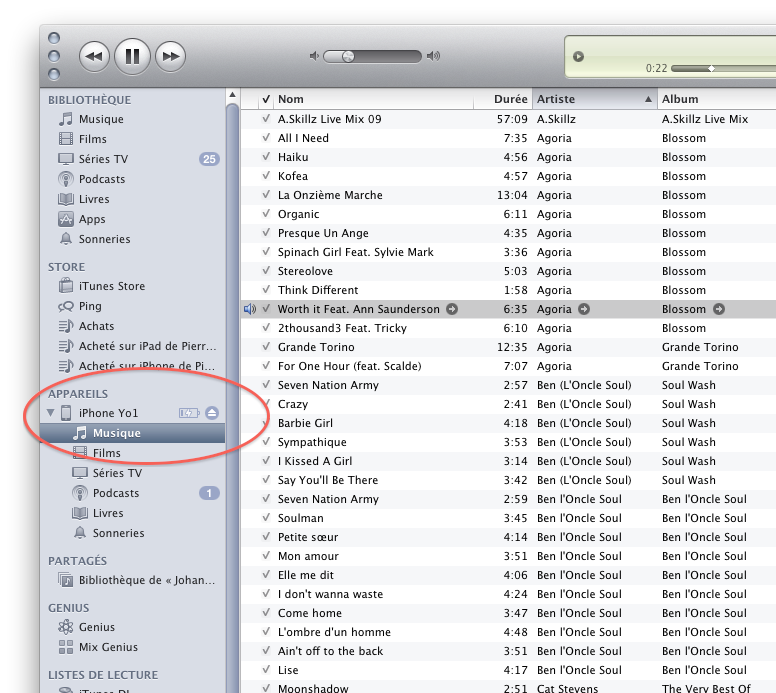
Task: Click the sidebar scroll up arrow
Action: (233, 95)
